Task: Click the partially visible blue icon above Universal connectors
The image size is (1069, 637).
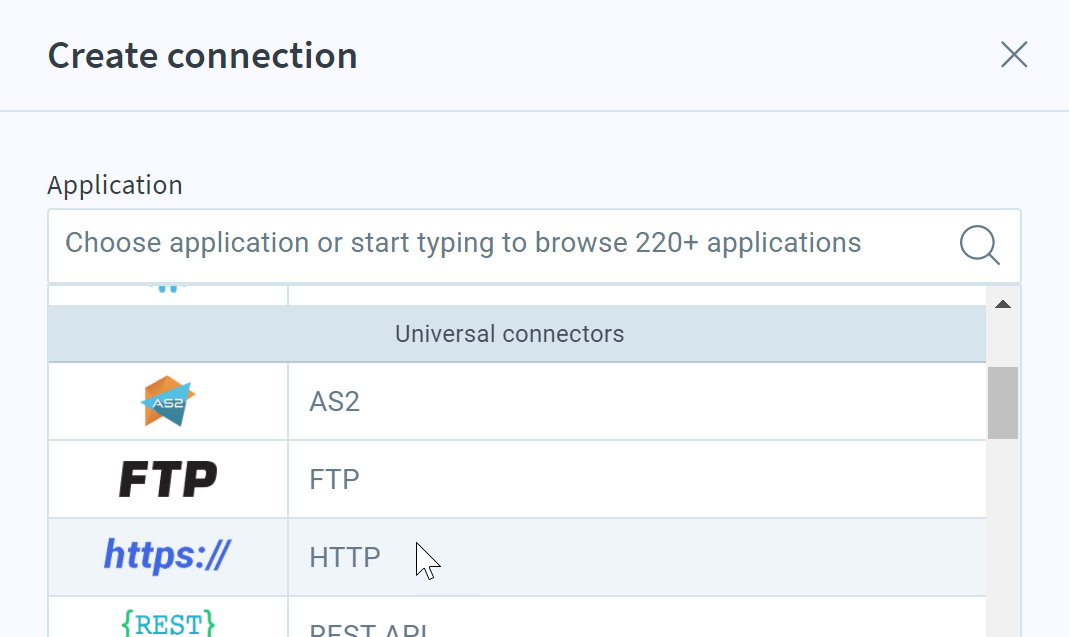Action: coord(168,288)
